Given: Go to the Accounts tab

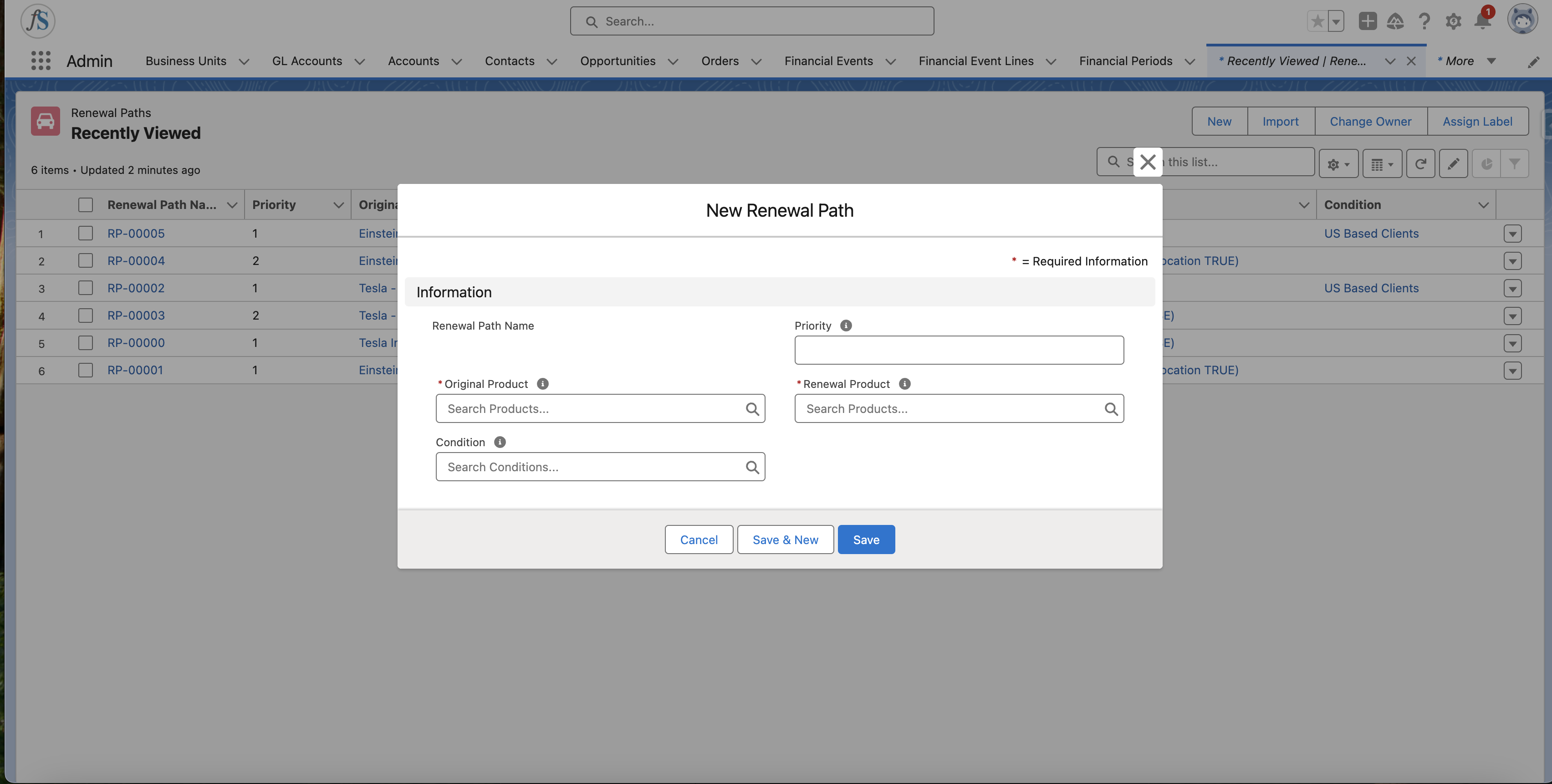Looking at the screenshot, I should (414, 61).
